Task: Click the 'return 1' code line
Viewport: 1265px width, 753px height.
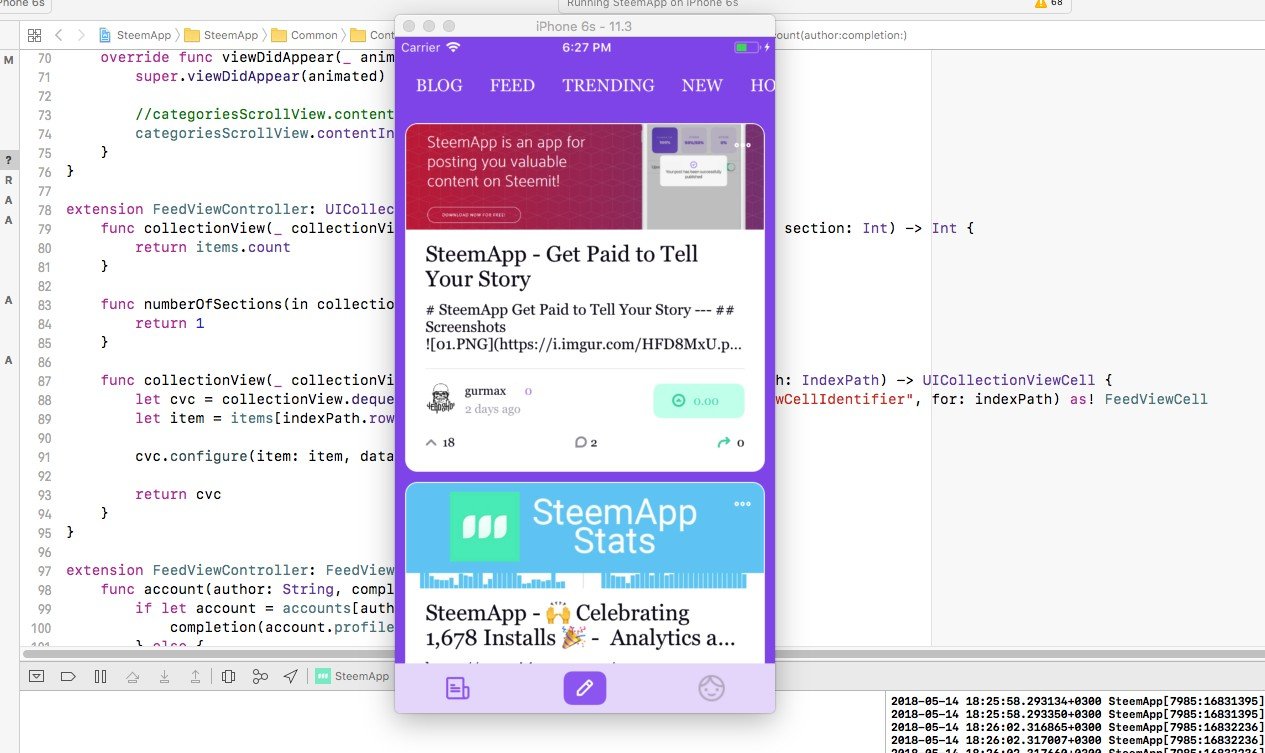Action: coord(170,323)
